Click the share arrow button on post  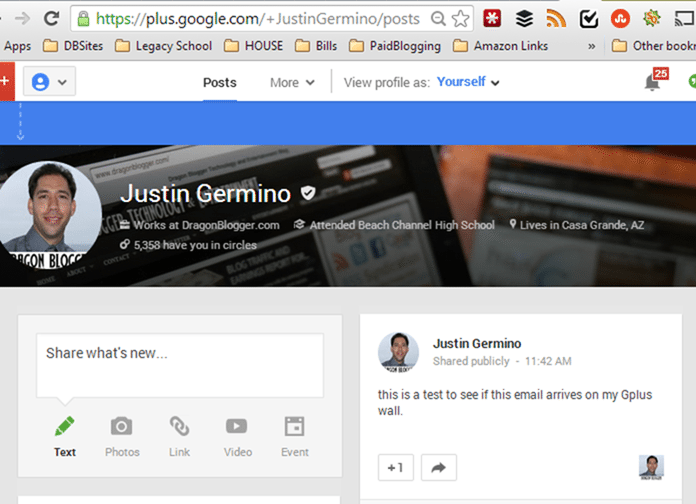[439, 467]
